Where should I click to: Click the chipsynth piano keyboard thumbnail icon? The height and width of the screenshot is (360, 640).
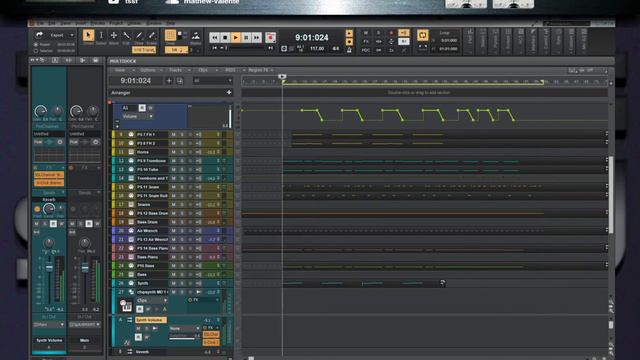126,306
